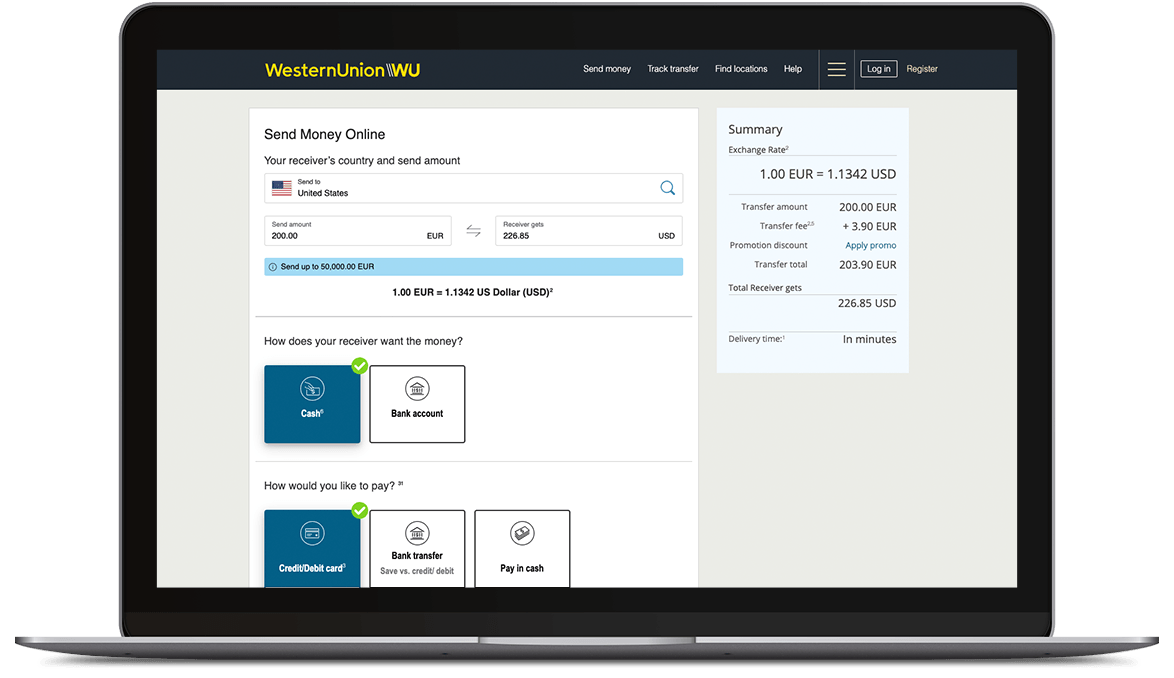The height and width of the screenshot is (678, 1174).
Task: Click the cash bills icon in Pay in cash
Action: [521, 534]
